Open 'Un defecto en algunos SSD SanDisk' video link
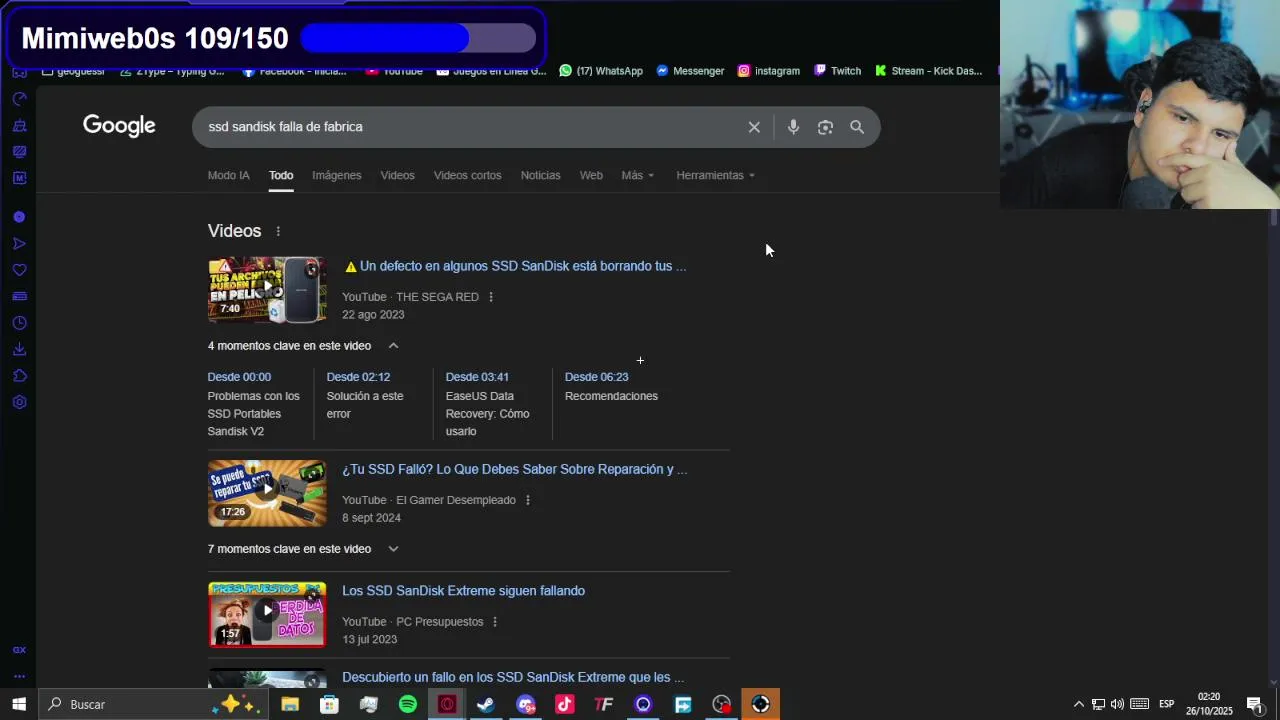Image resolution: width=1280 pixels, height=720 pixels. [515, 266]
